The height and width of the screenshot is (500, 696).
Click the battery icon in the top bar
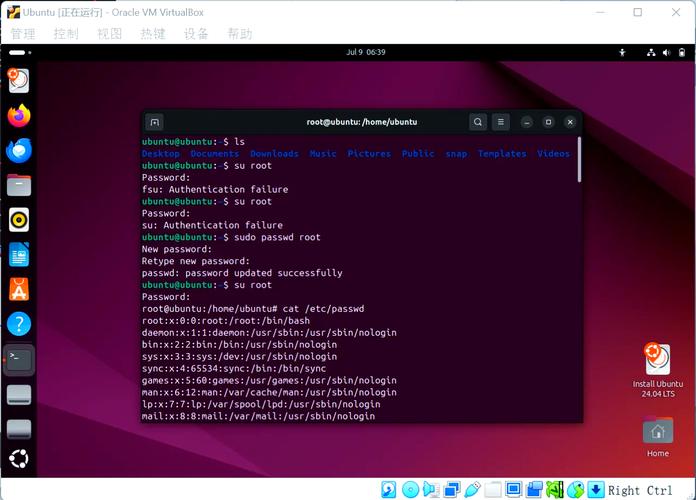[x=682, y=52]
